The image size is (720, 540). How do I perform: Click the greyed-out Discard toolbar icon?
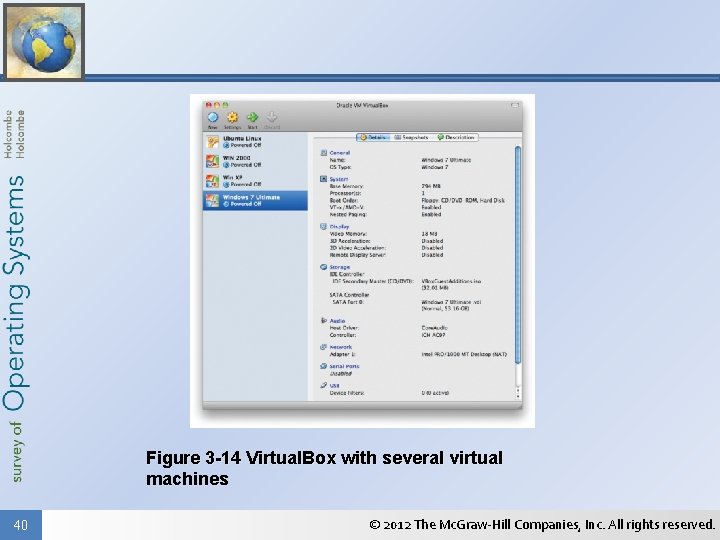pos(272,117)
